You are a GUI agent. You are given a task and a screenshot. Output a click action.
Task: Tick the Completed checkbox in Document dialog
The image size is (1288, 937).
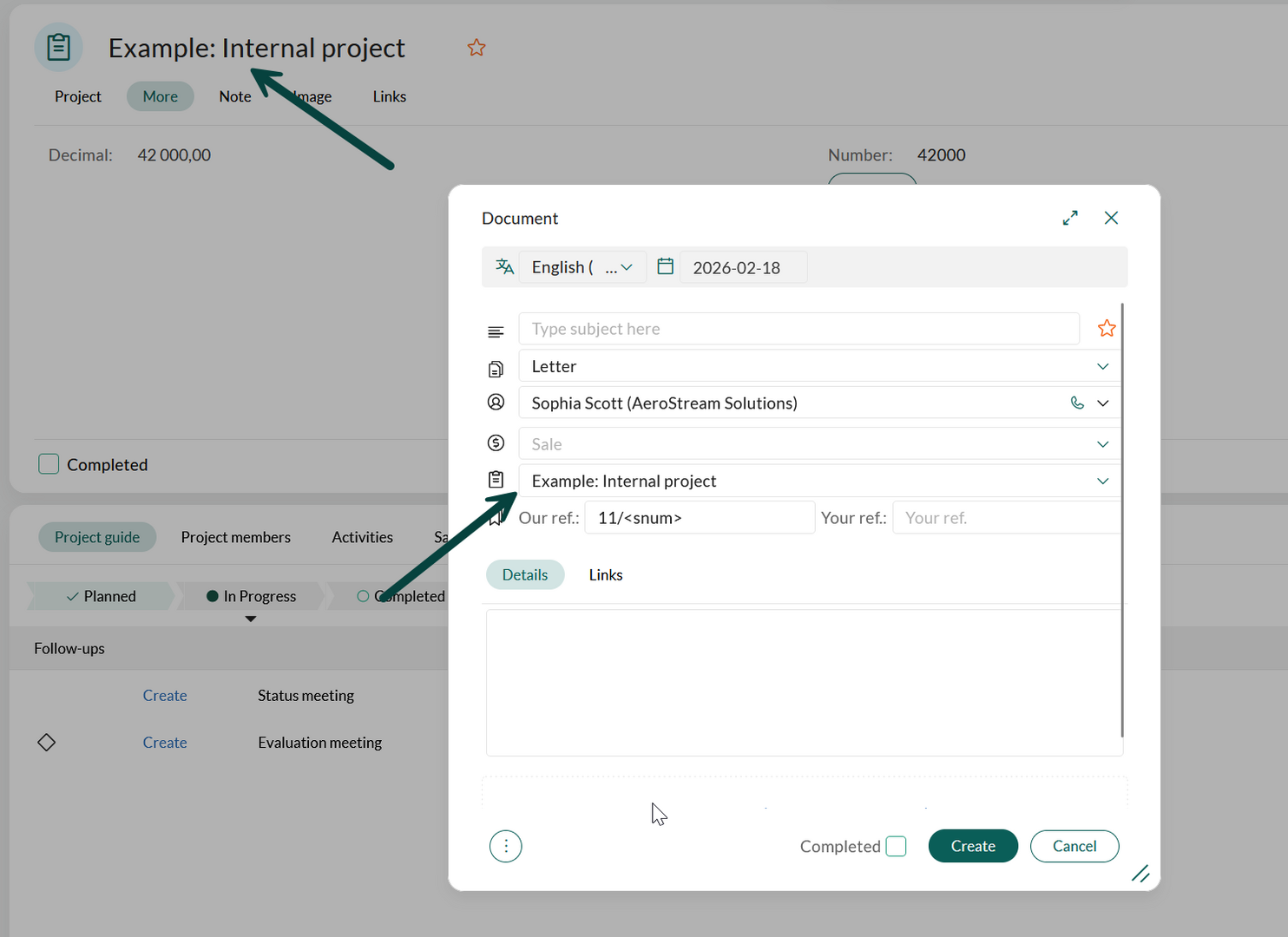(897, 846)
